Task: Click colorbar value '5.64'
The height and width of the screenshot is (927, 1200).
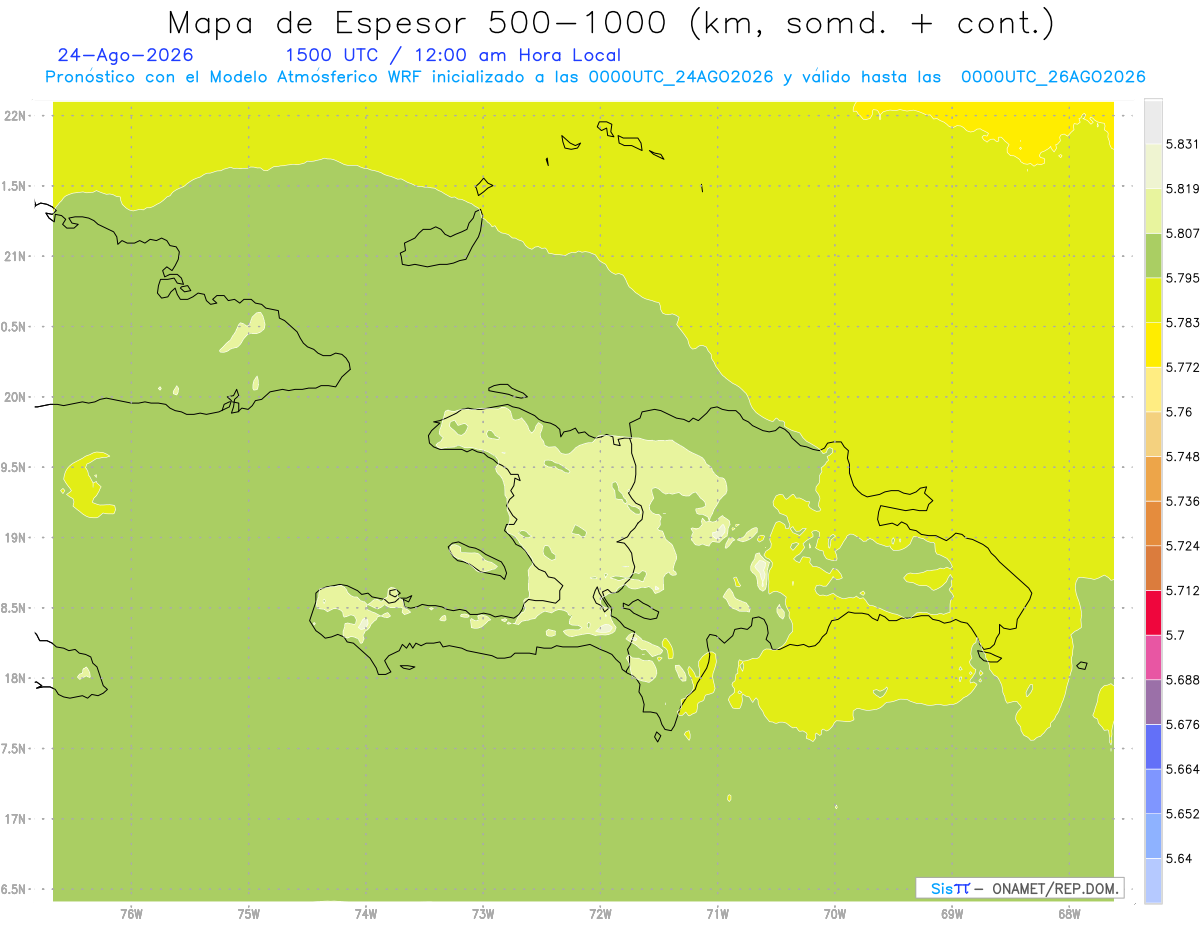Action: click(x=1179, y=858)
